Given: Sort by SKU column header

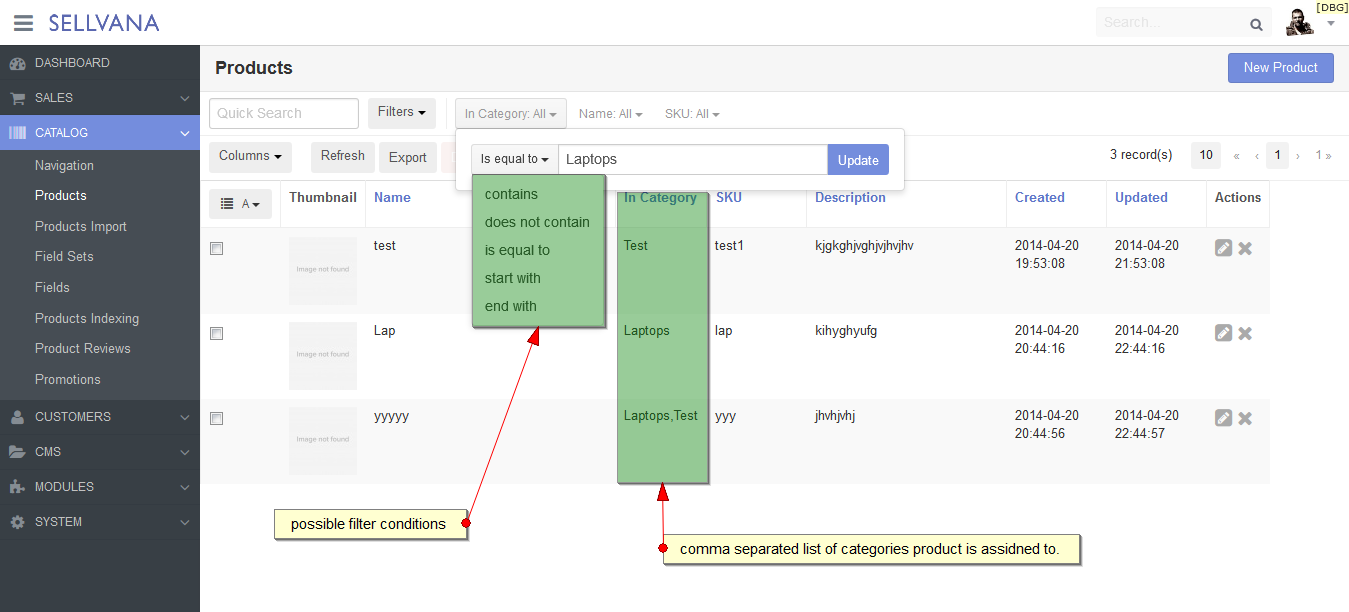Looking at the screenshot, I should (x=729, y=198).
